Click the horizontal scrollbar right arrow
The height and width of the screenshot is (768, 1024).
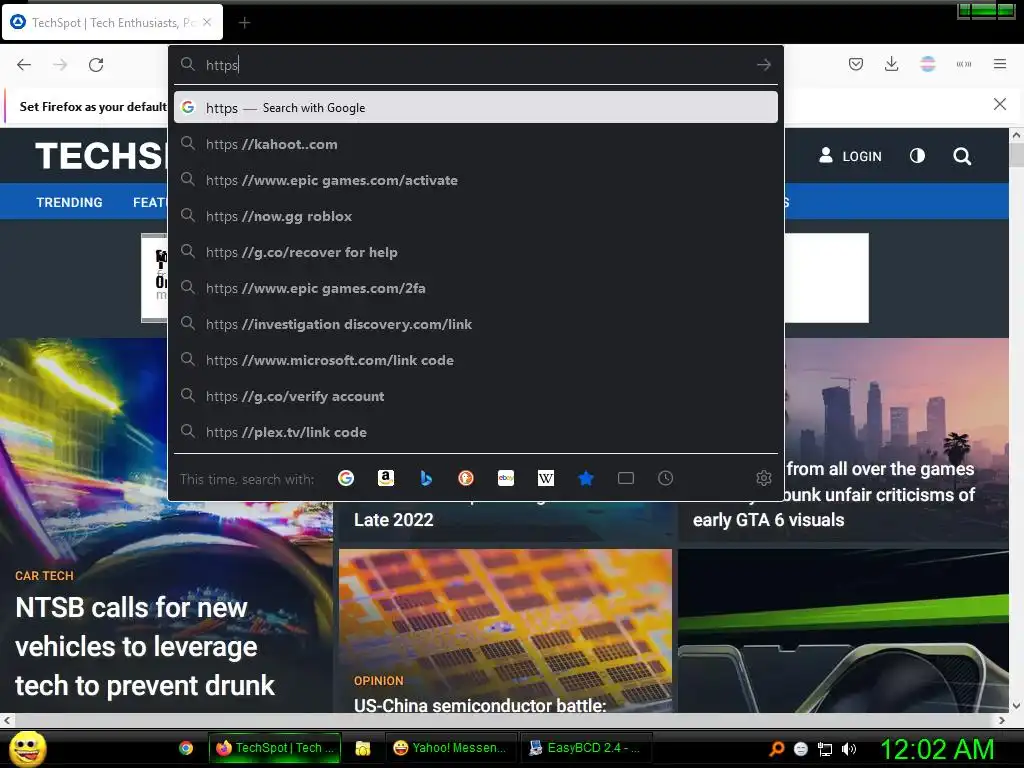click(1002, 720)
